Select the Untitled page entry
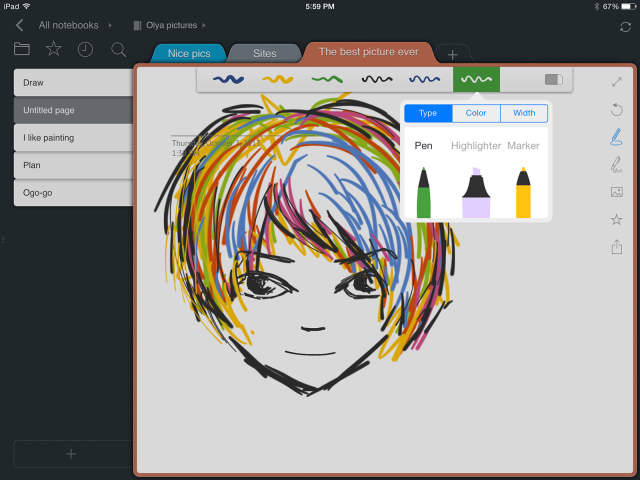The height and width of the screenshot is (480, 640). coord(73,110)
